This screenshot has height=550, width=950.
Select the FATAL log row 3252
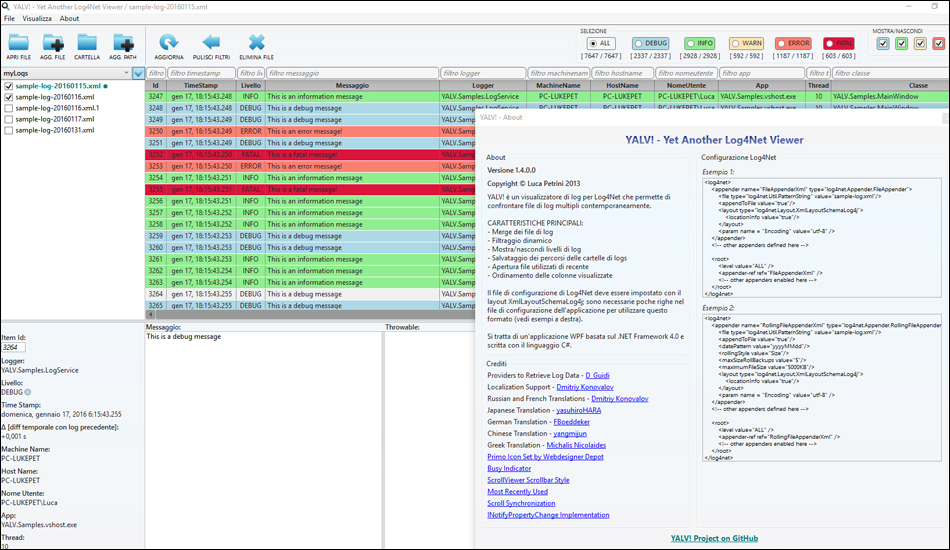click(310, 154)
